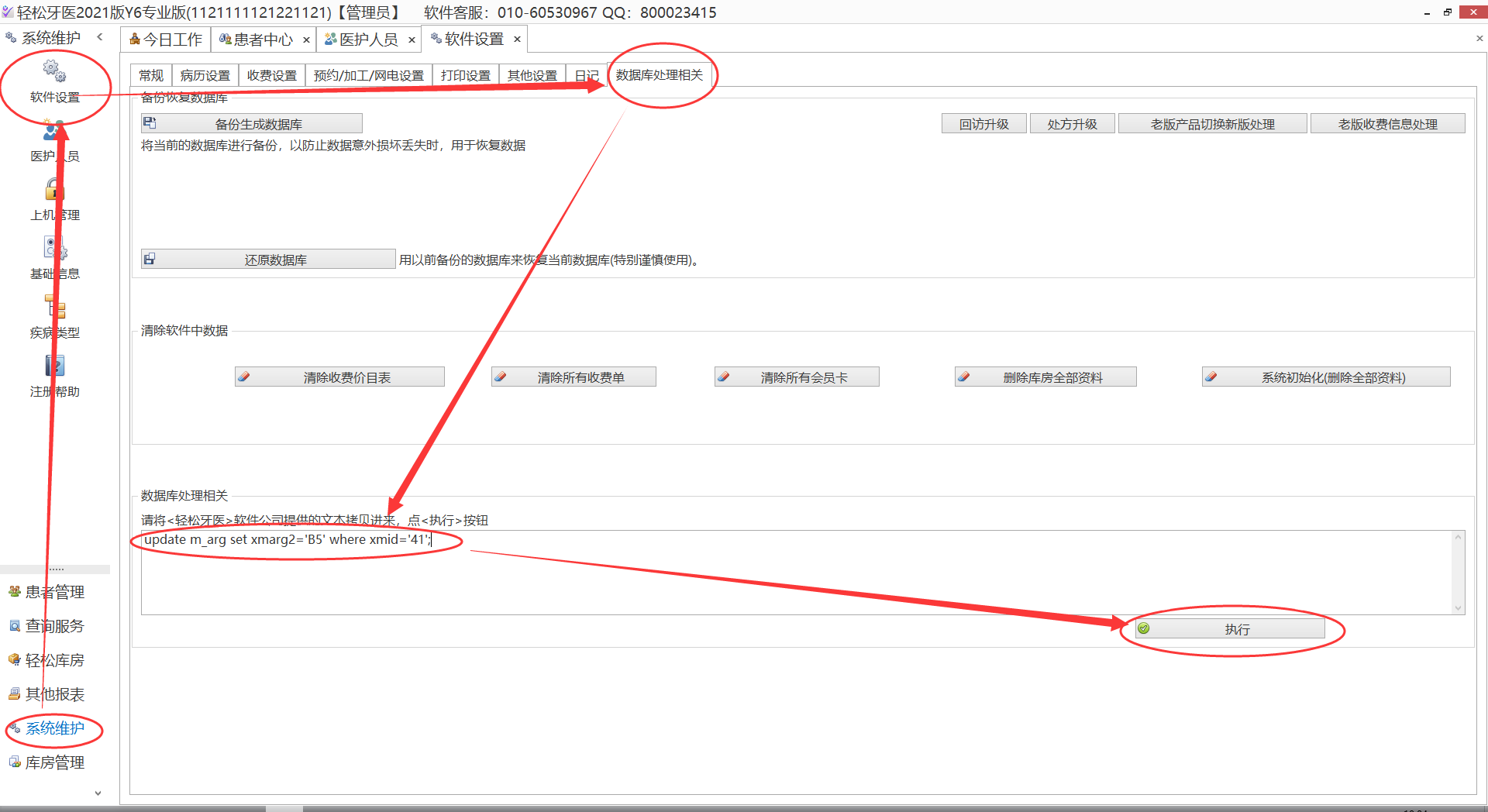
Task: Select the 预约/加工/网电设置 tab
Action: pyautogui.click(x=369, y=75)
